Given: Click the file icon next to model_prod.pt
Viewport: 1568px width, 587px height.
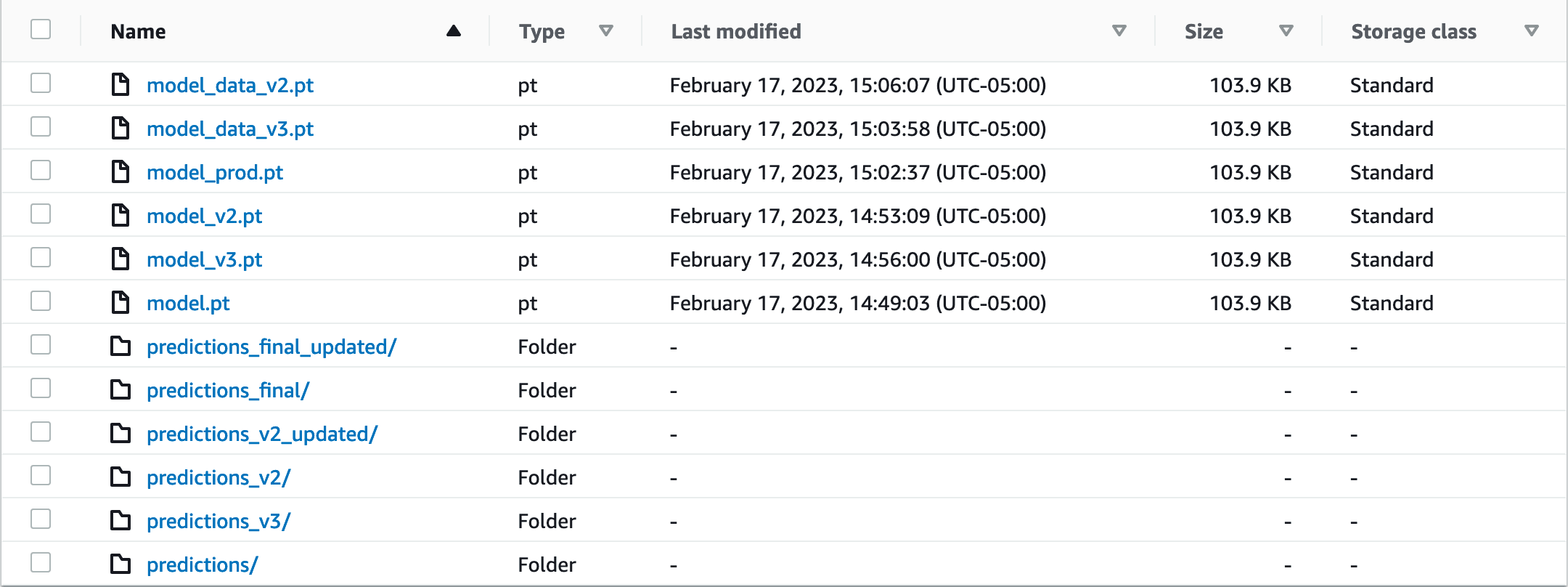Looking at the screenshot, I should [120, 171].
